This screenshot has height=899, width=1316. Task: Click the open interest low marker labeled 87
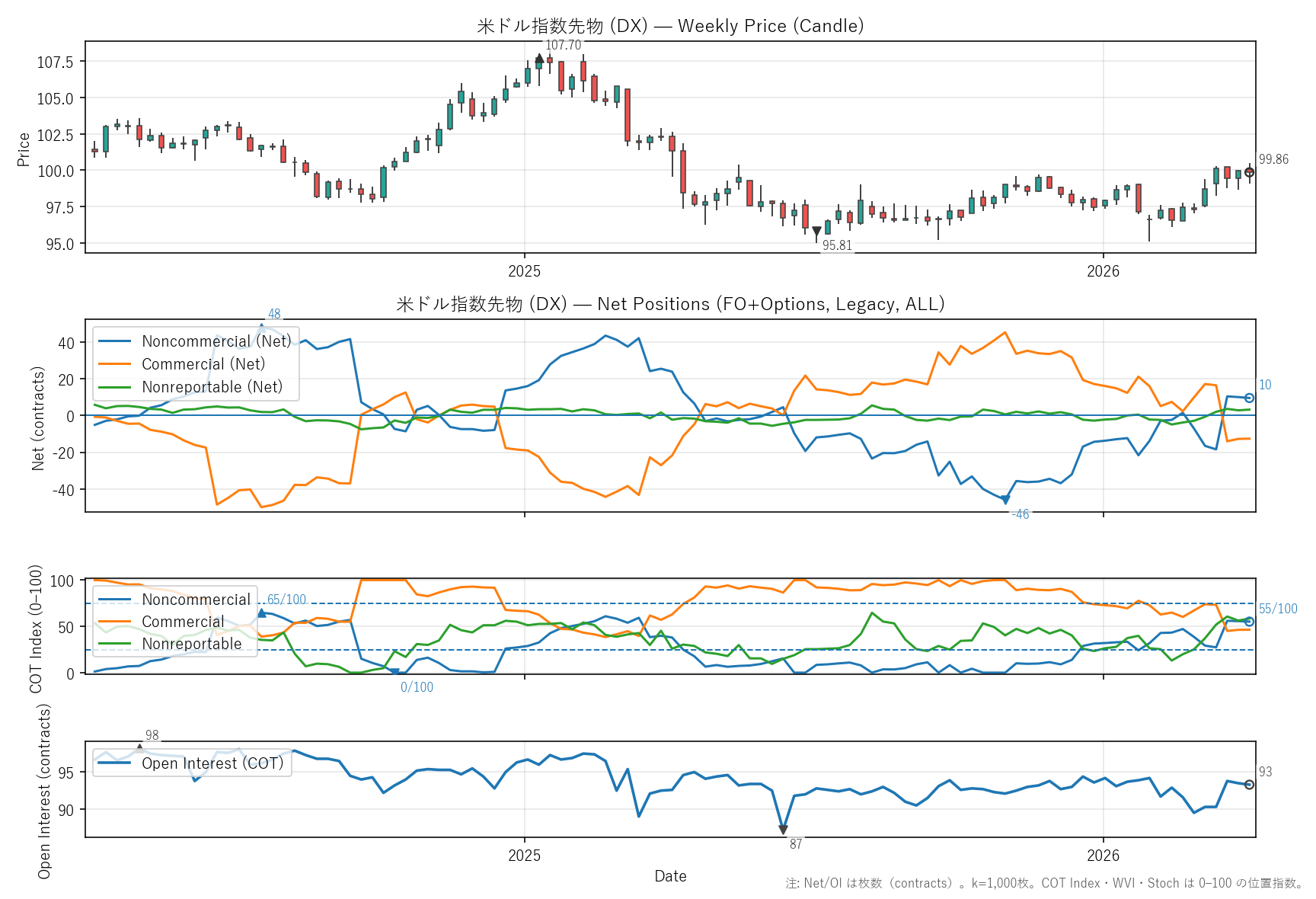click(x=783, y=830)
